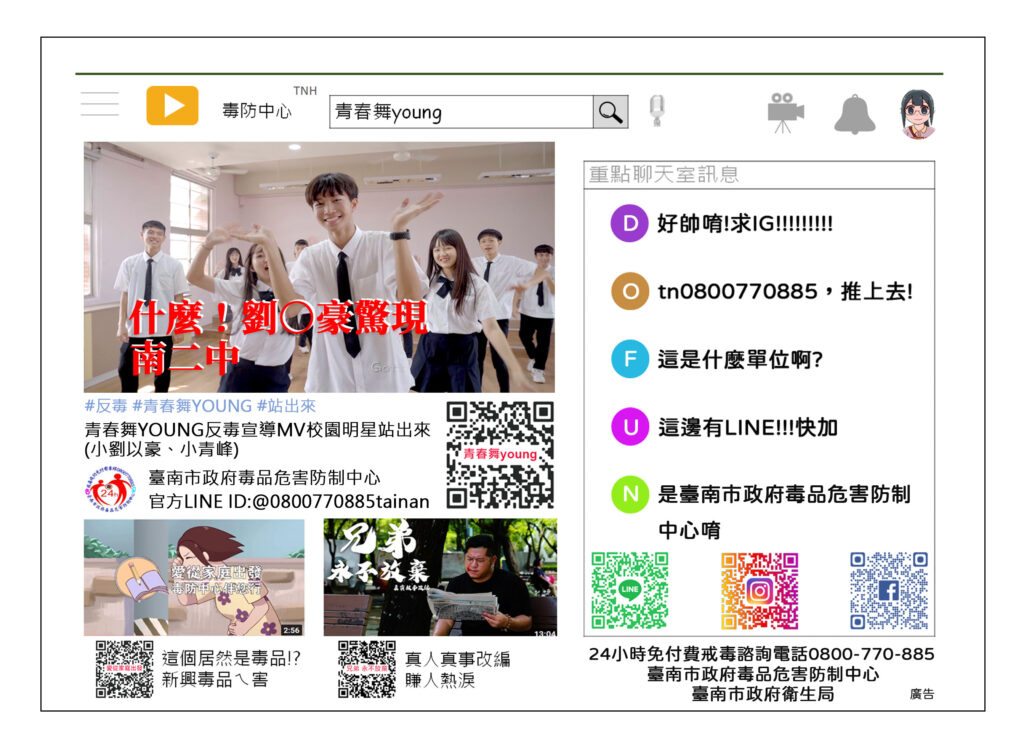Activate the microphone voice search icon
This screenshot has height=747, width=1024.
tap(657, 110)
